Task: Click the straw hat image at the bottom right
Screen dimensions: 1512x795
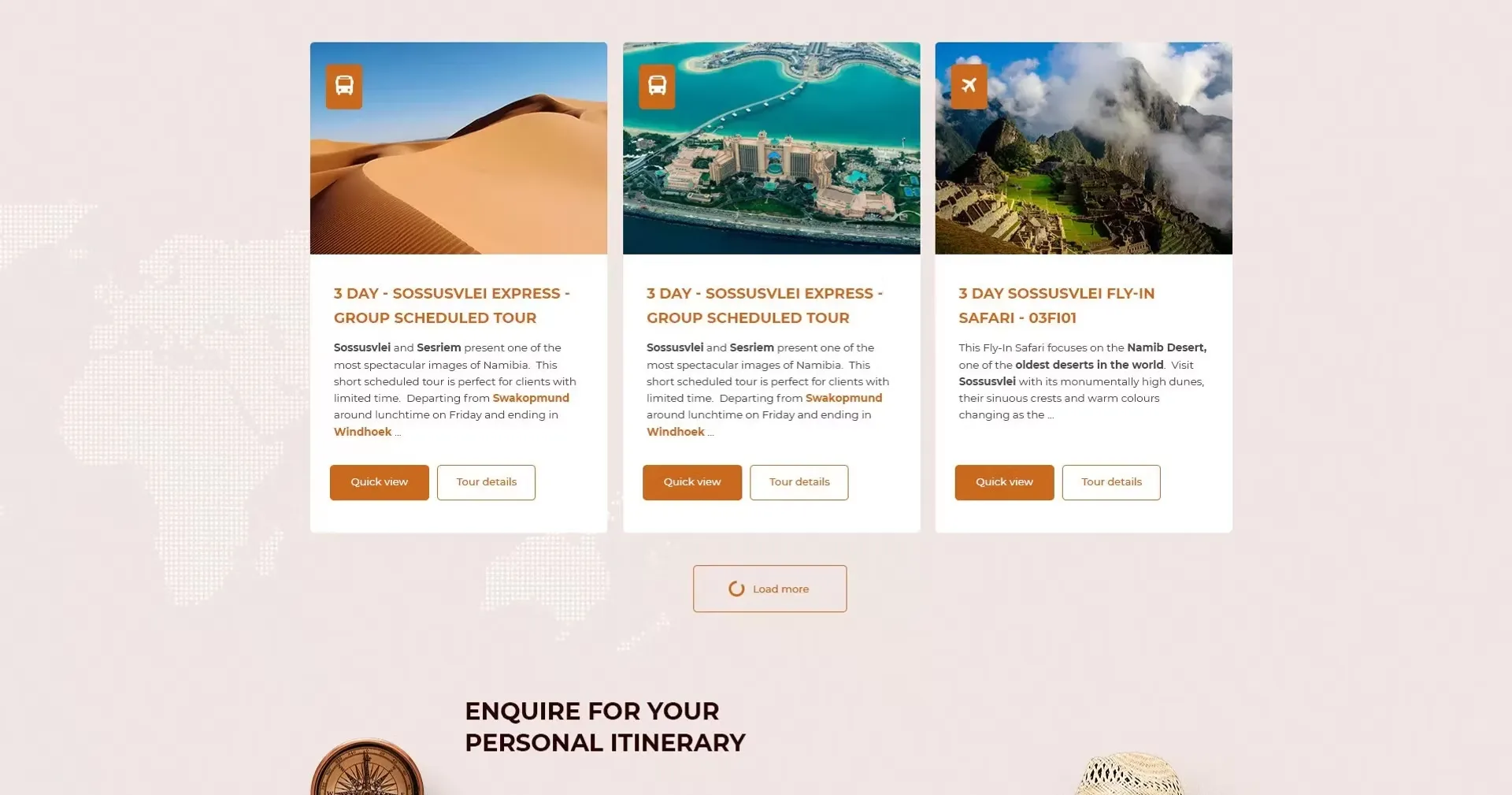Action: click(x=1130, y=774)
